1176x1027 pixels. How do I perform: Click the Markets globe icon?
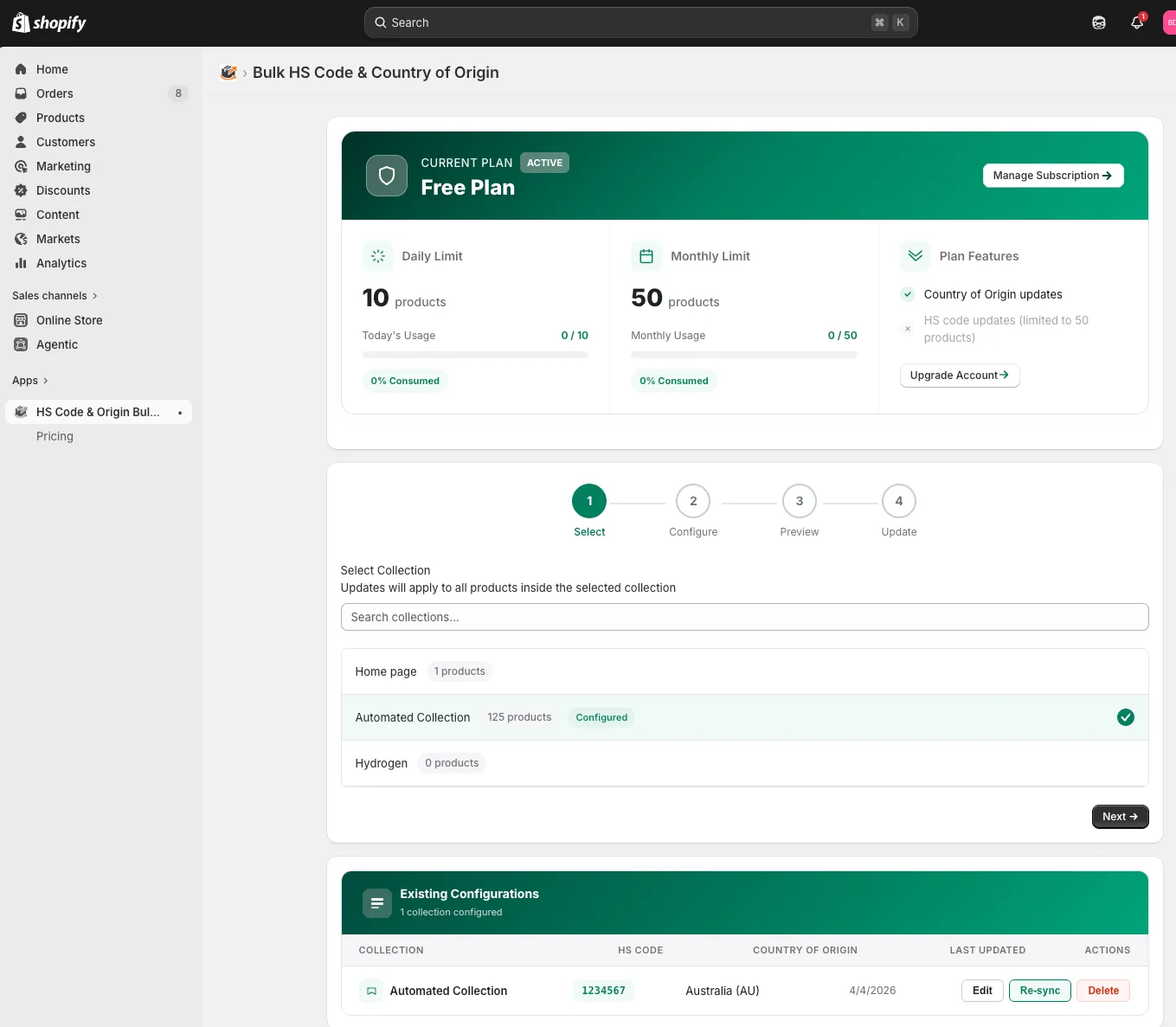pyautogui.click(x=21, y=239)
